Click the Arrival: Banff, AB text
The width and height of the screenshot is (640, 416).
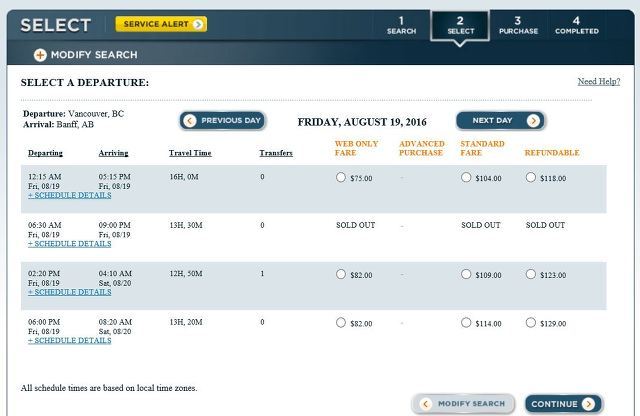pyautogui.click(x=58, y=125)
